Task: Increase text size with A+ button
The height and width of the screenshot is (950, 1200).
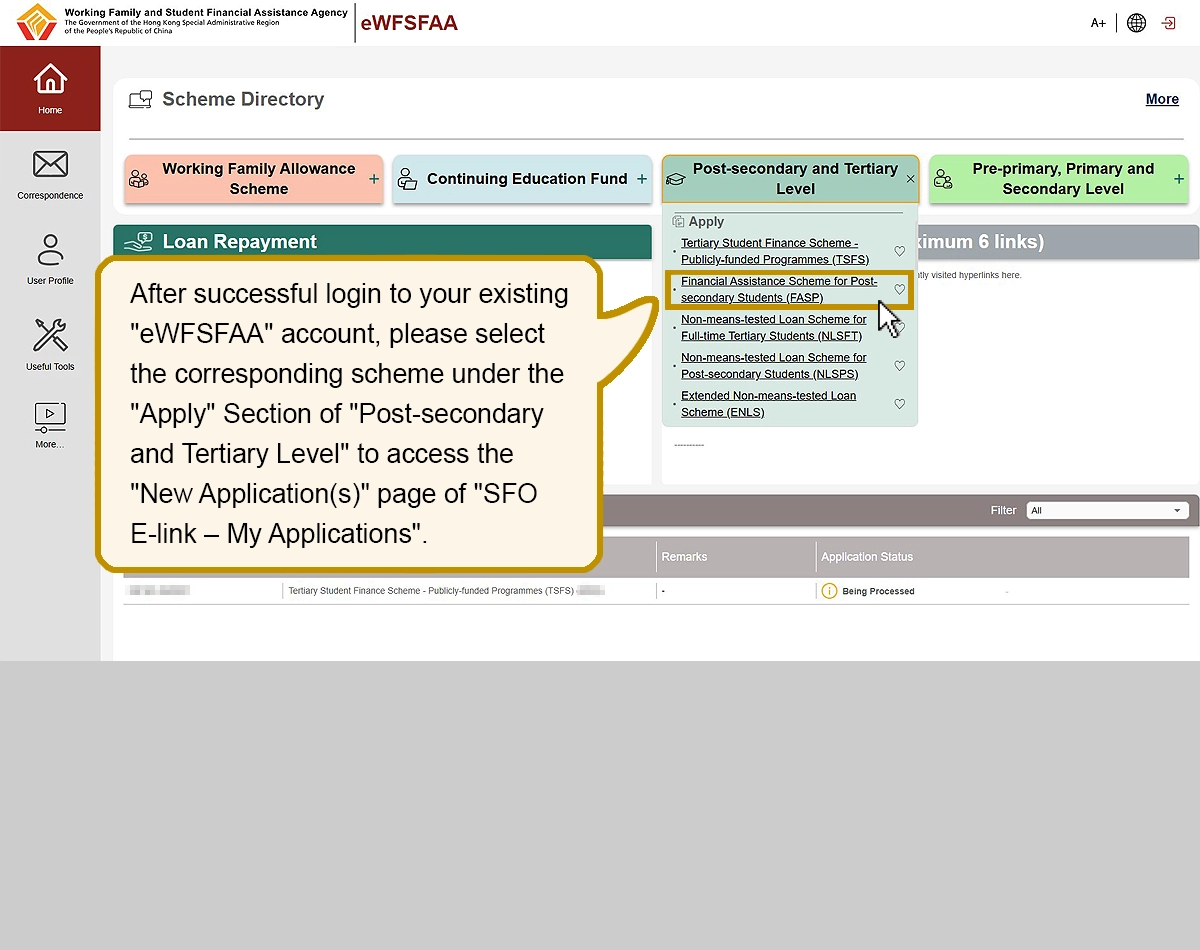Action: click(x=1098, y=23)
